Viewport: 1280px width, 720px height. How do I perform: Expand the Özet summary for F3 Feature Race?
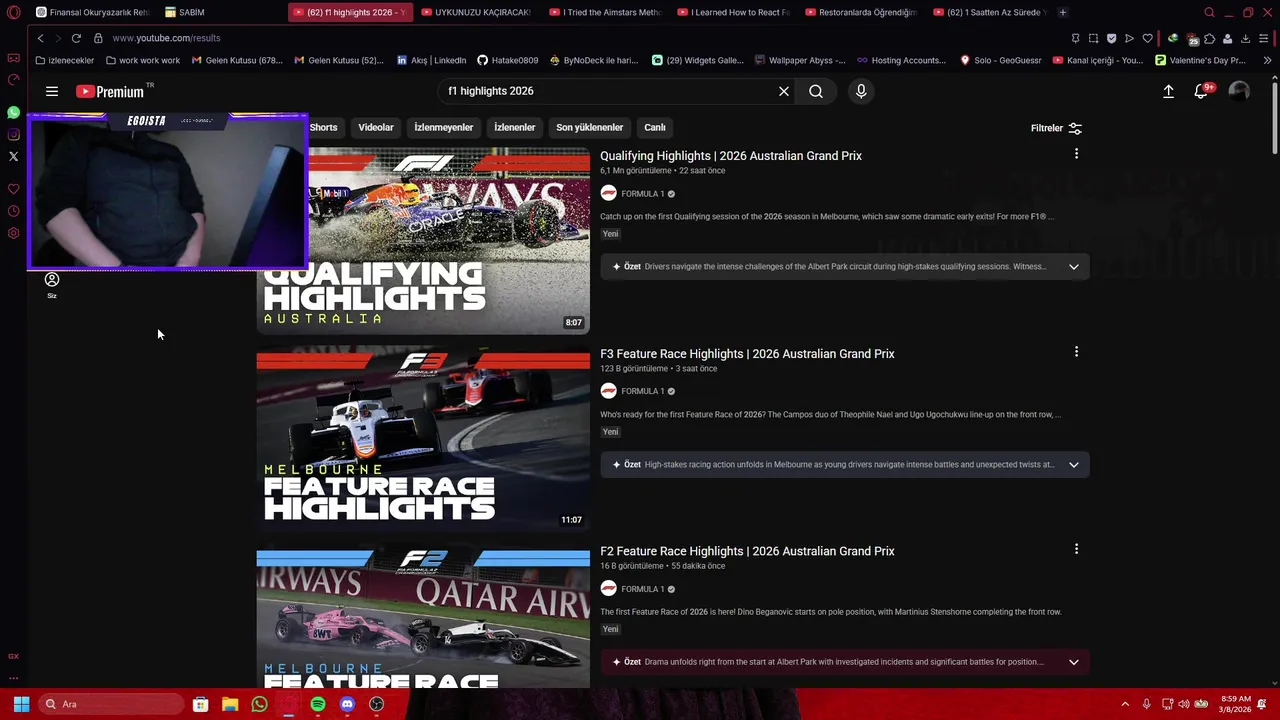pyautogui.click(x=1074, y=465)
